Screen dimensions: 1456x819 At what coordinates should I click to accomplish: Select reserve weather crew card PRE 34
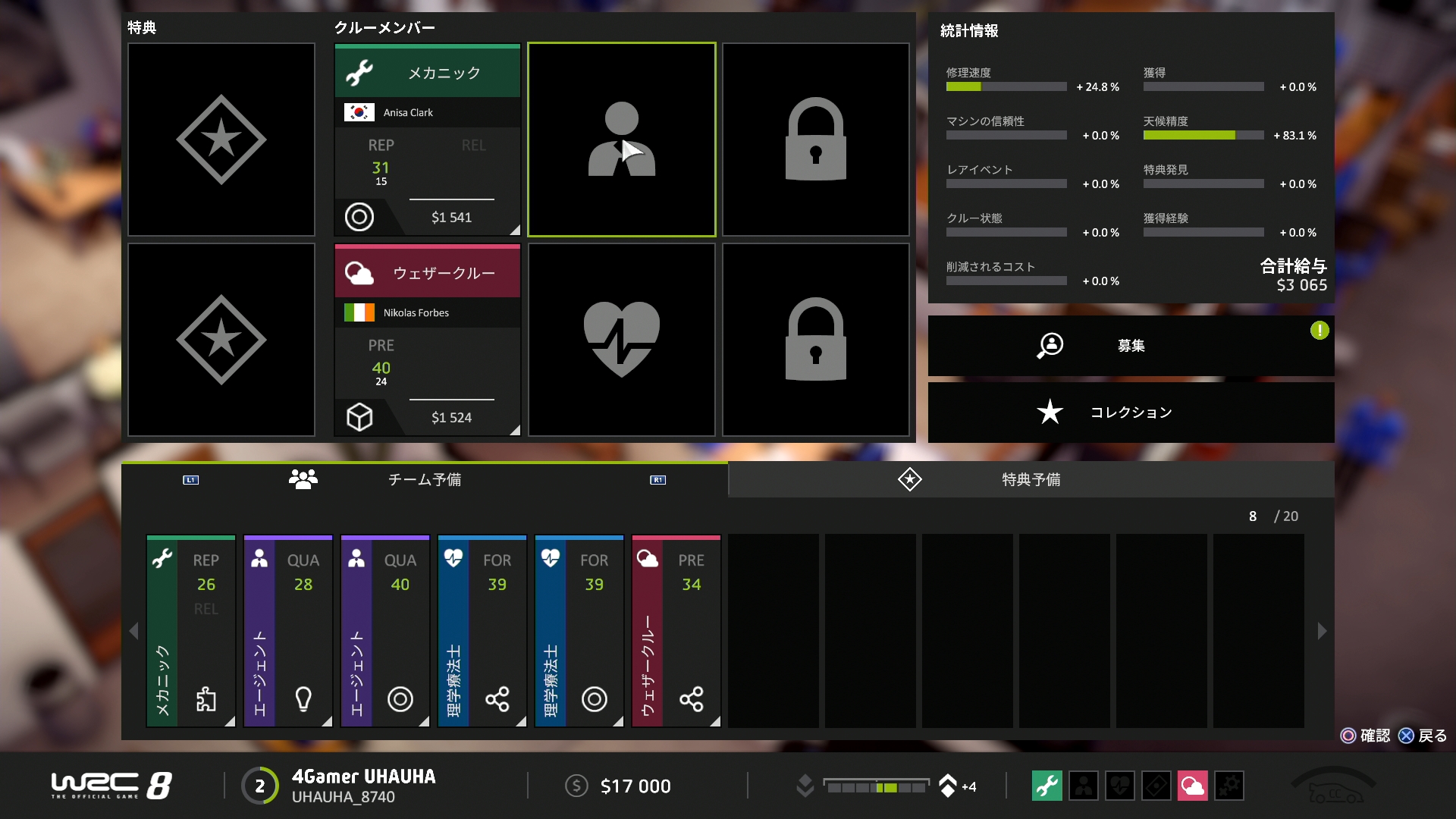coord(676,631)
